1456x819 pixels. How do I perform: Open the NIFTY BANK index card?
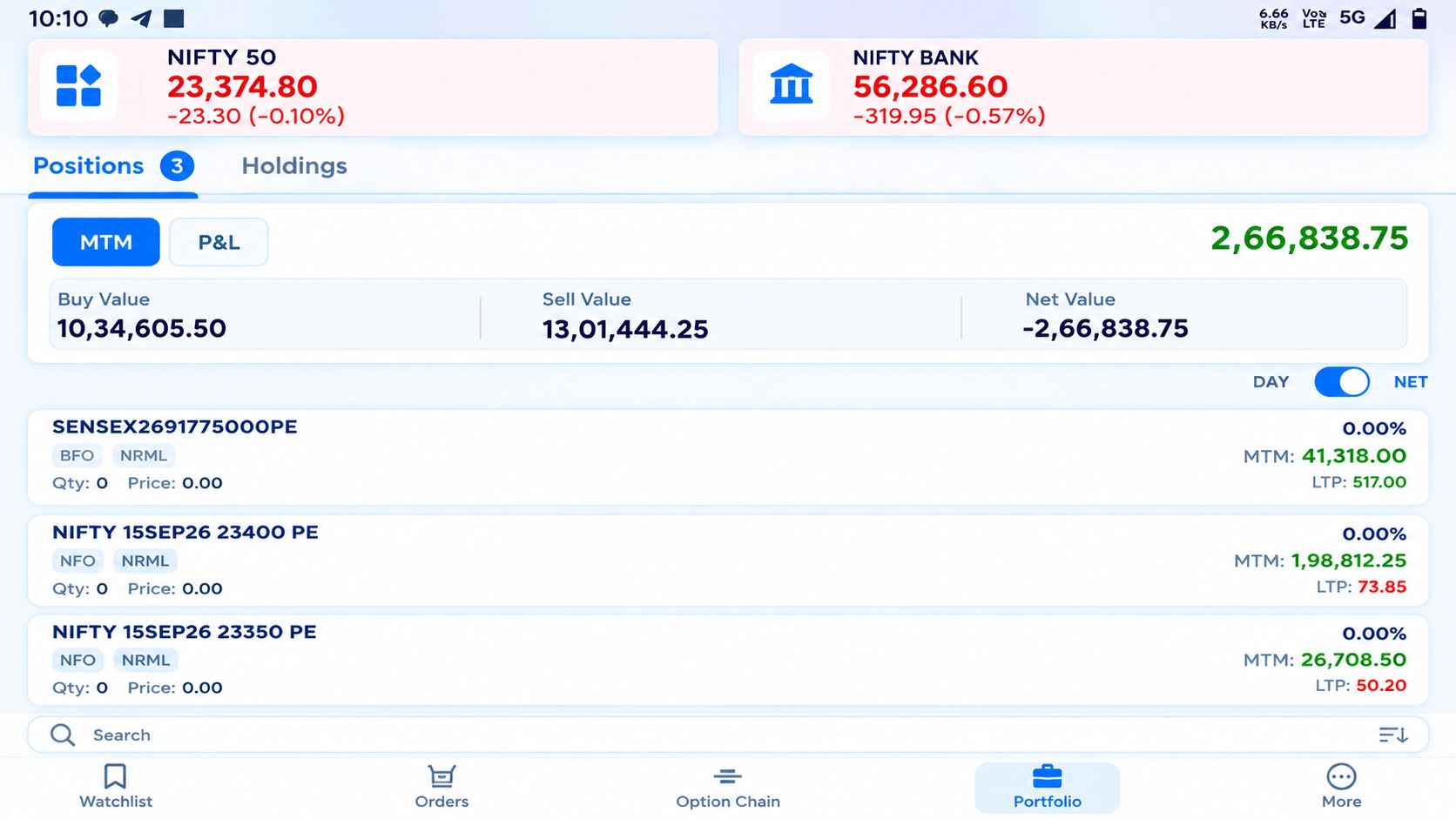pyautogui.click(x=1083, y=87)
